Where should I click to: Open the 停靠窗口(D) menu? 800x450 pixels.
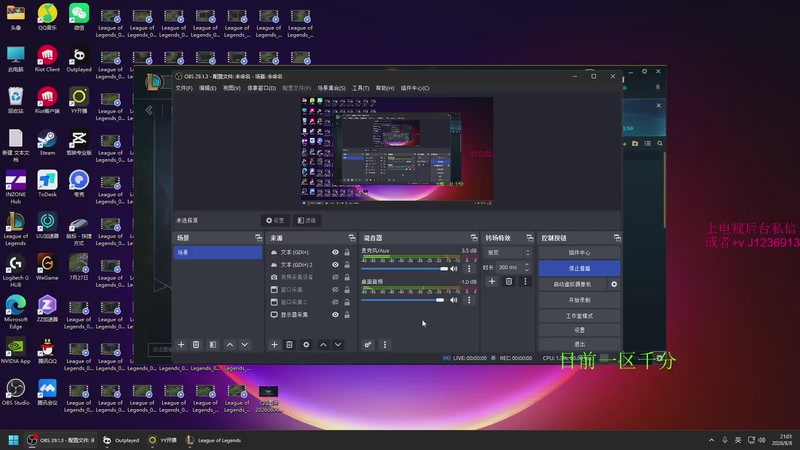261,88
